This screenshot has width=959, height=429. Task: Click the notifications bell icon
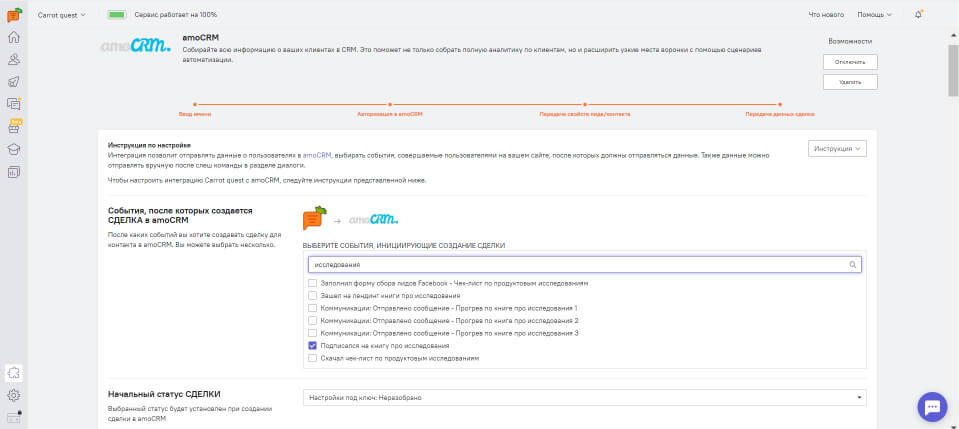pyautogui.click(x=919, y=15)
